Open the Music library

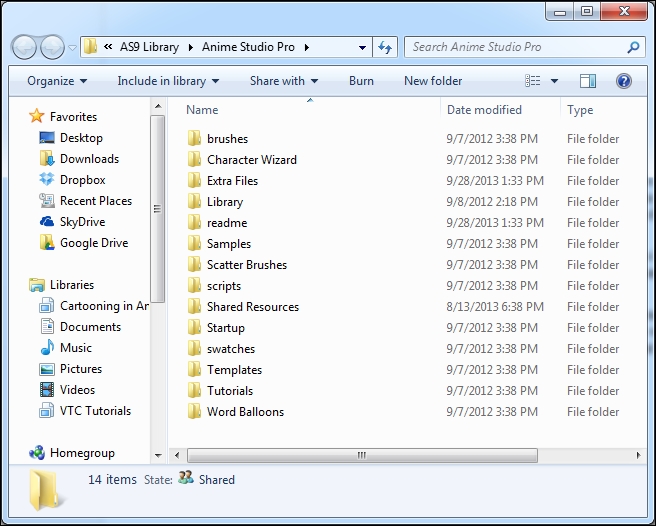click(x=65, y=348)
